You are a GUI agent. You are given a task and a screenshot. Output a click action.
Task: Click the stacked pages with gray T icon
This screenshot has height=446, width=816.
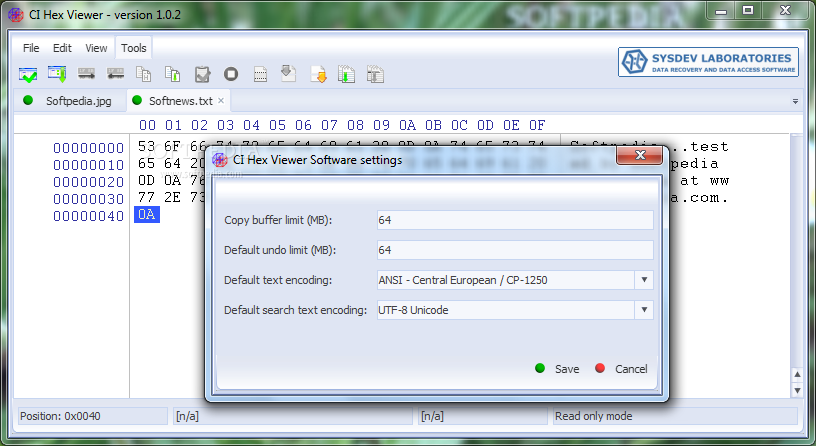tap(375, 74)
